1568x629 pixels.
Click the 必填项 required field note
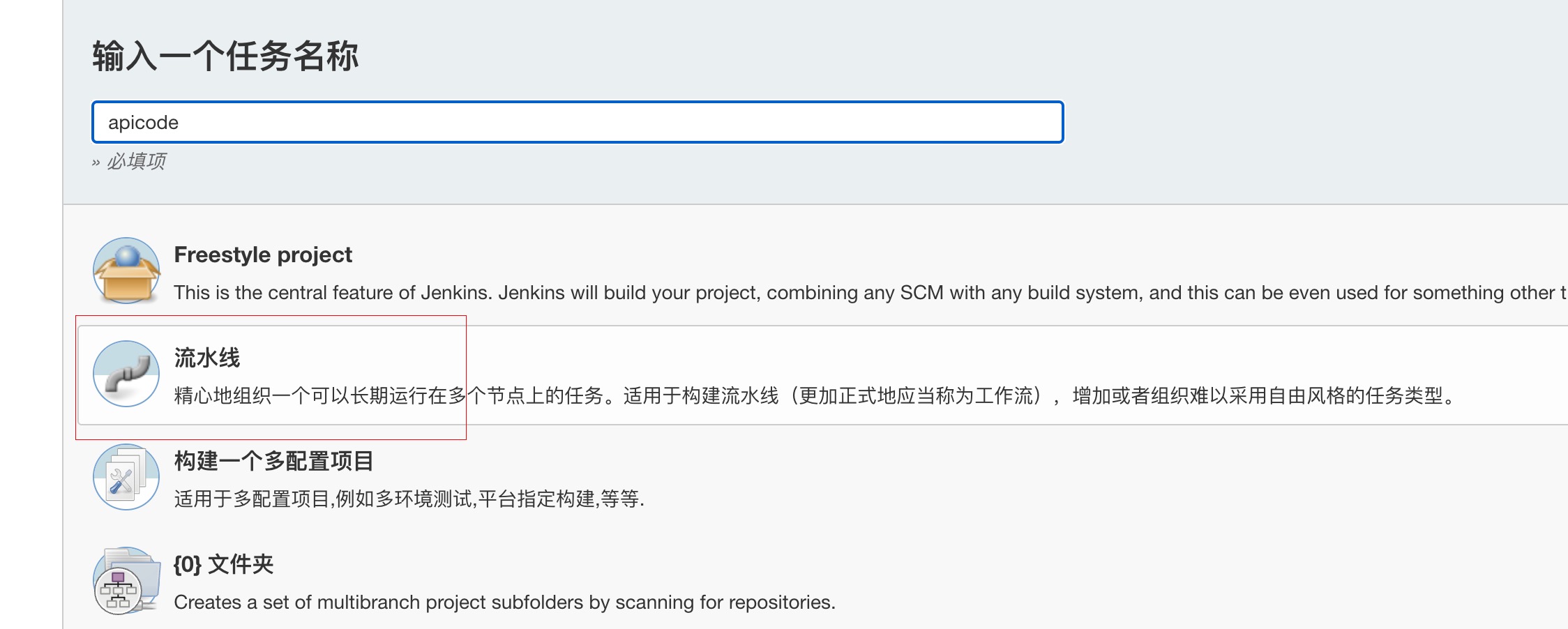tap(135, 163)
